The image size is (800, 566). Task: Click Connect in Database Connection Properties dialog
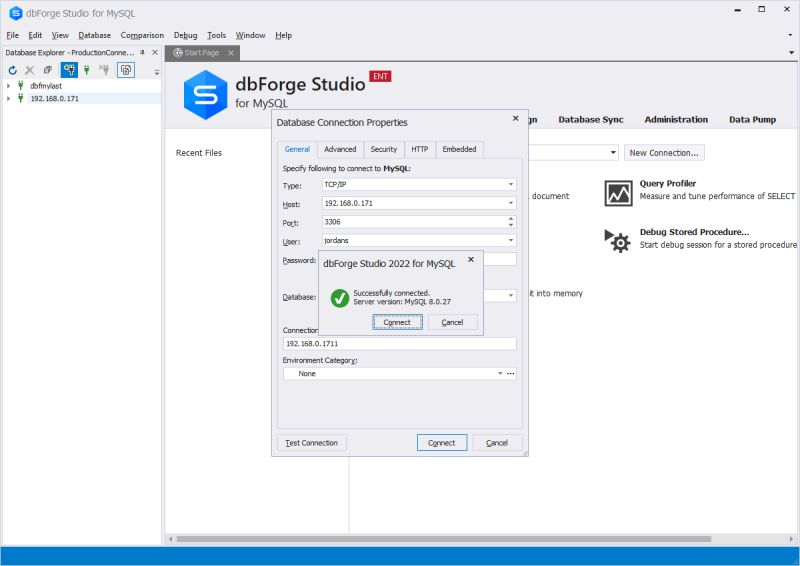441,442
